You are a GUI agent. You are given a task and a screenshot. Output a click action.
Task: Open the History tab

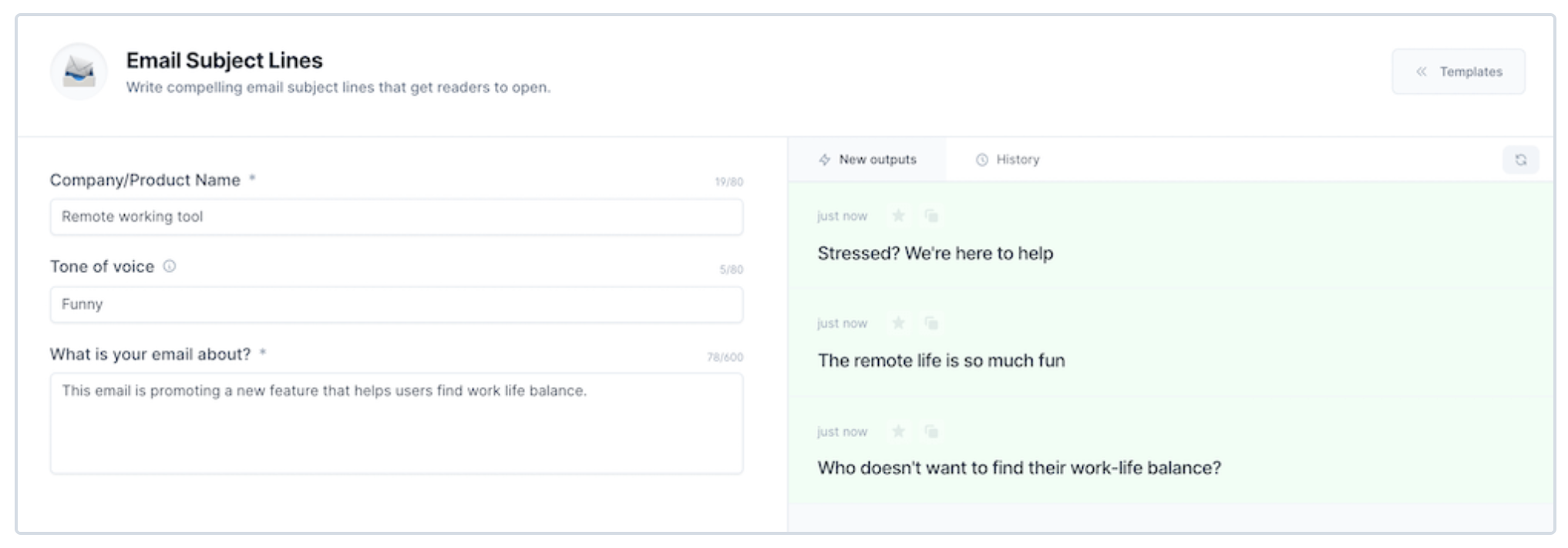(x=1008, y=160)
